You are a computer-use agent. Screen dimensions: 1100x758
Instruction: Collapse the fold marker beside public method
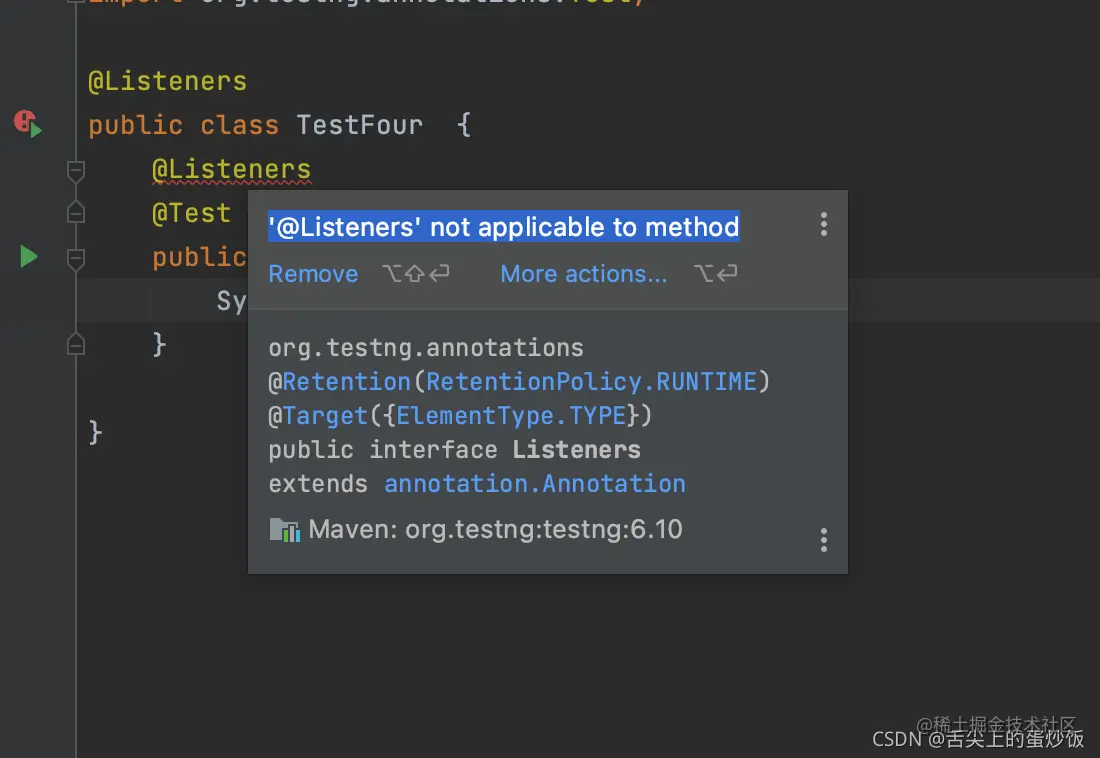pyautogui.click(x=76, y=259)
